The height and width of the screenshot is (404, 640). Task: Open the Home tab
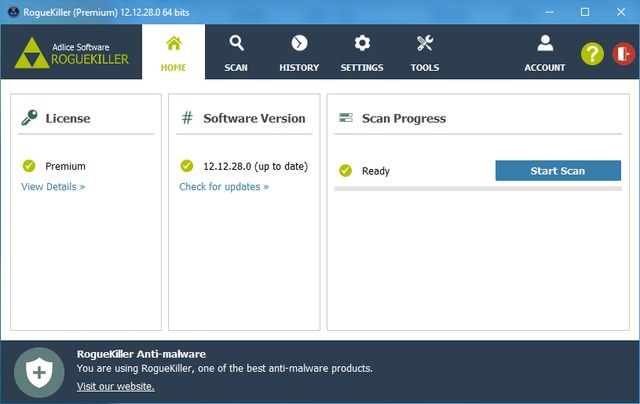click(173, 52)
